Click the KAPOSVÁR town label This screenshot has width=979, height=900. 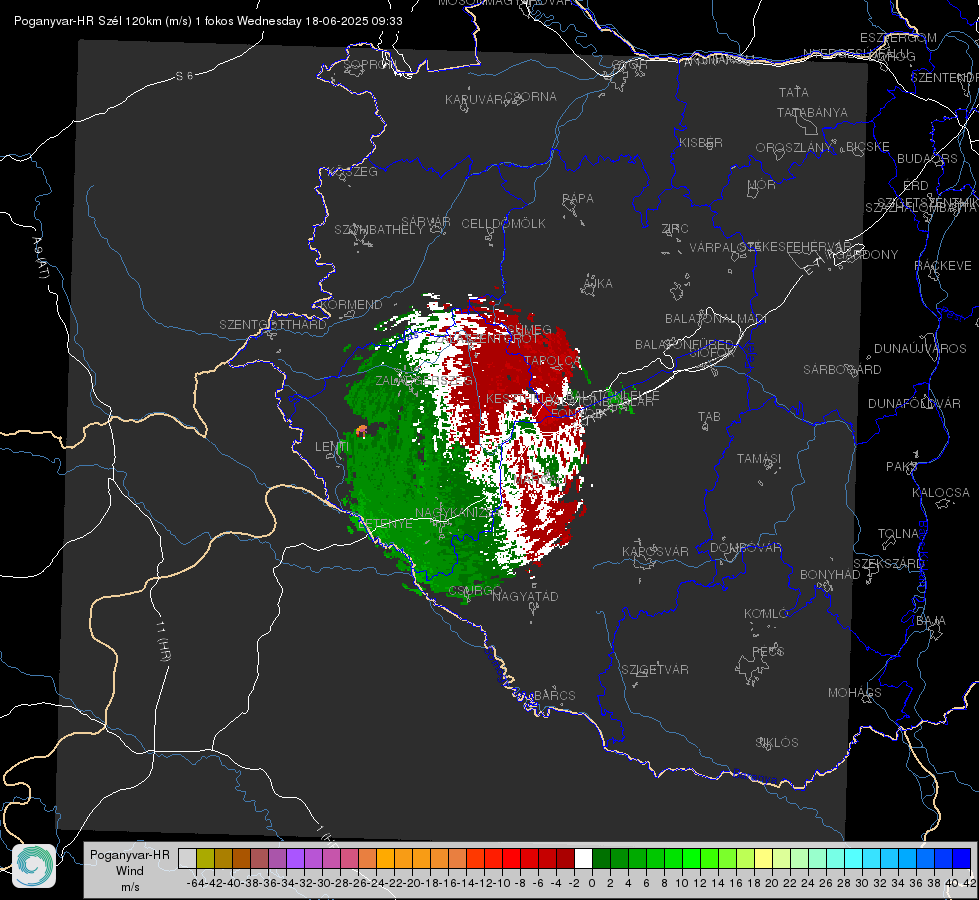tap(655, 551)
